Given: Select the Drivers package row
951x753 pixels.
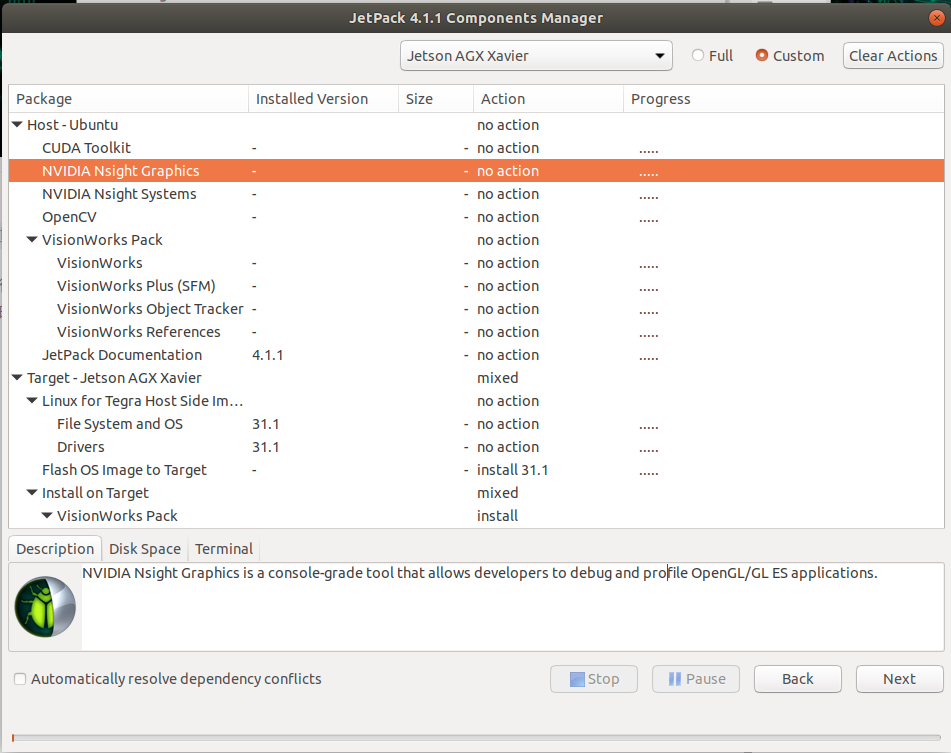Looking at the screenshot, I should coord(476,447).
